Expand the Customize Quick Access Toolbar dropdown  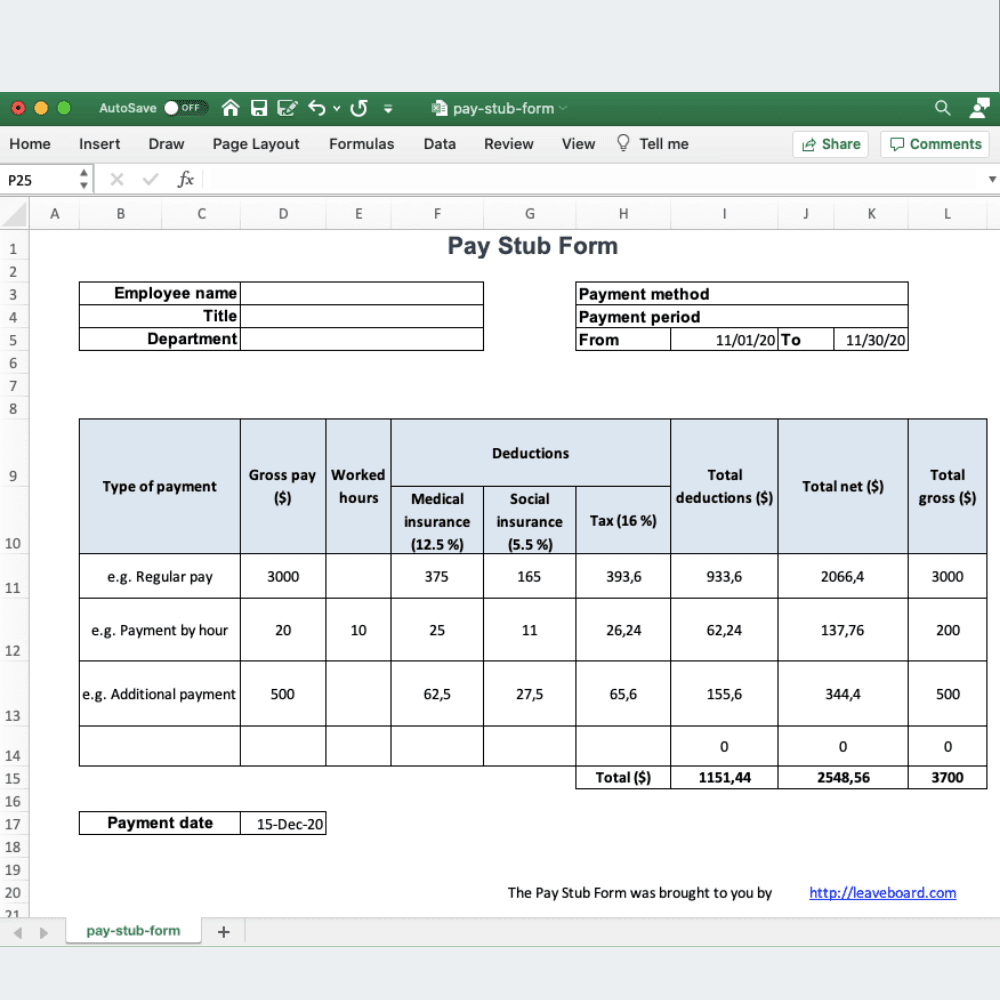388,108
